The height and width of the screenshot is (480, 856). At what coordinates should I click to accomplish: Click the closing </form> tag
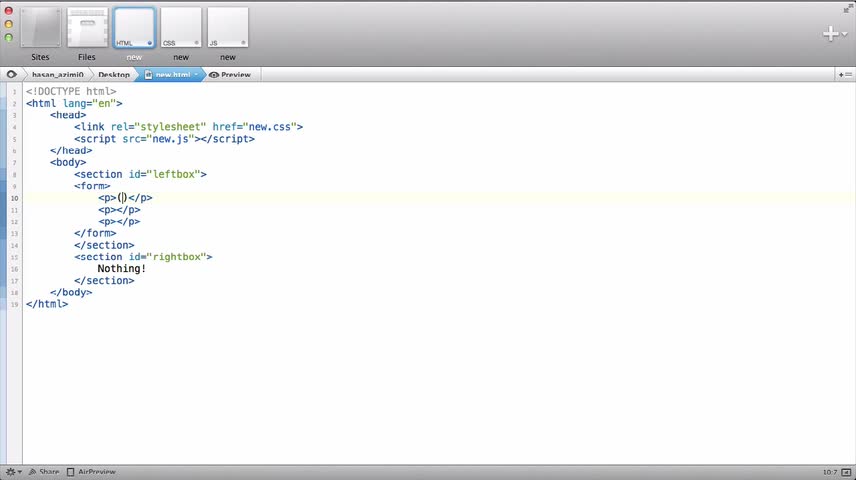[x=95, y=233]
